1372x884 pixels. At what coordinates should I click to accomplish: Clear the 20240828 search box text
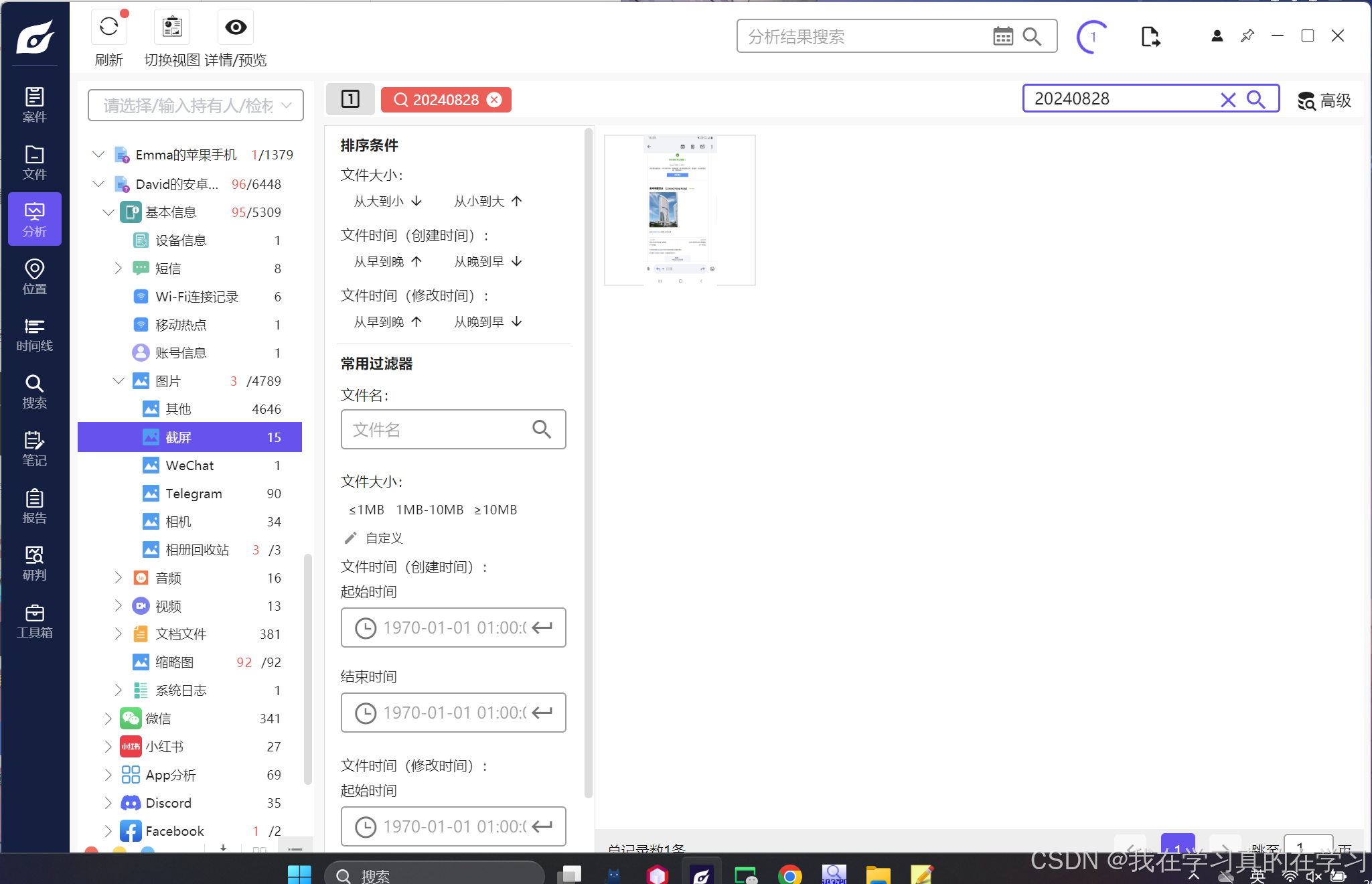[1227, 100]
